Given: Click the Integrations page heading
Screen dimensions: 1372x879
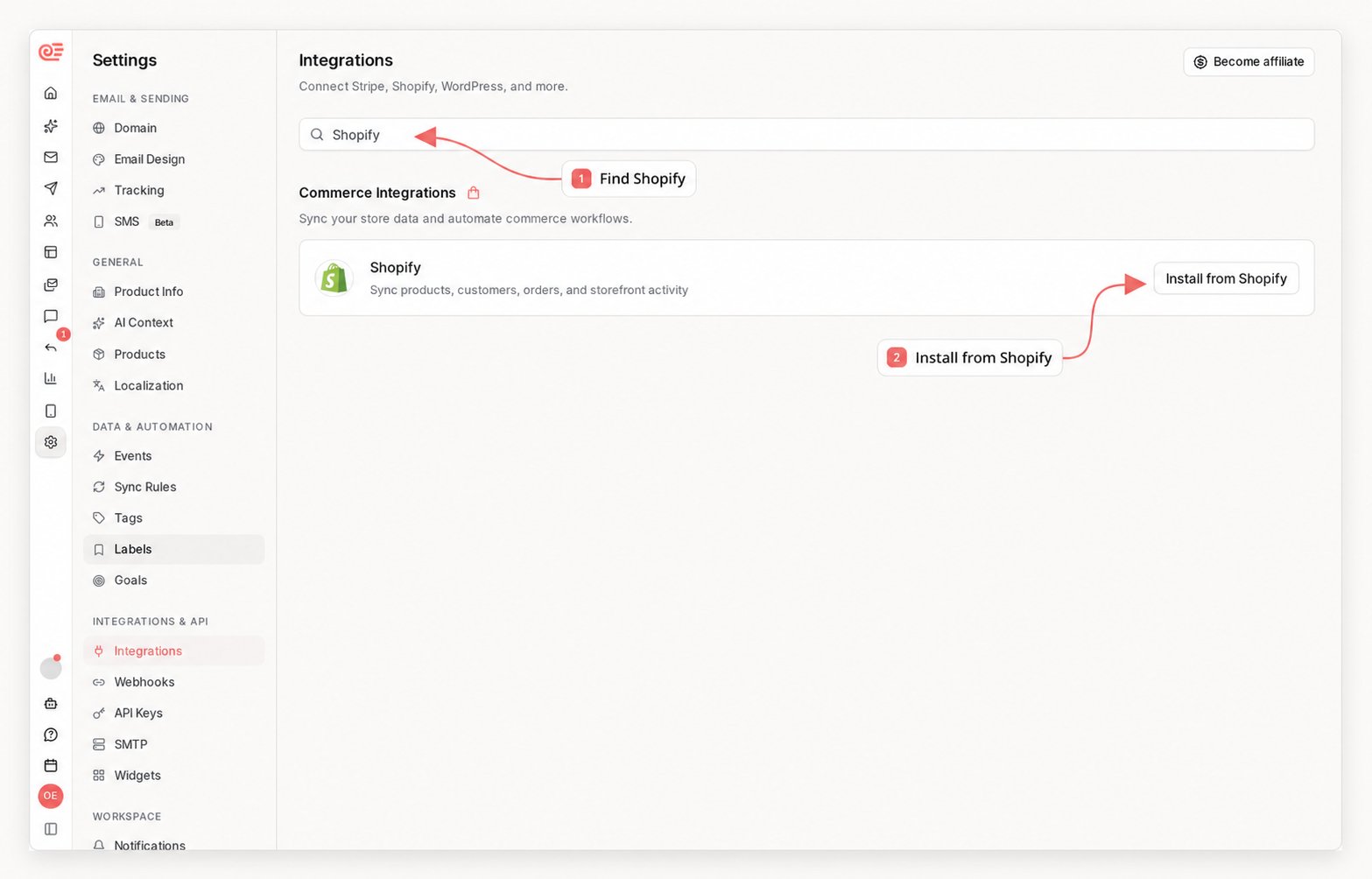Looking at the screenshot, I should pyautogui.click(x=346, y=60).
